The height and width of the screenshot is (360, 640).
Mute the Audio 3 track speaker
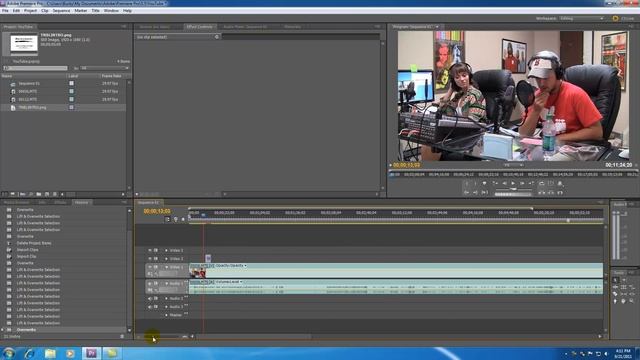[x=150, y=307]
